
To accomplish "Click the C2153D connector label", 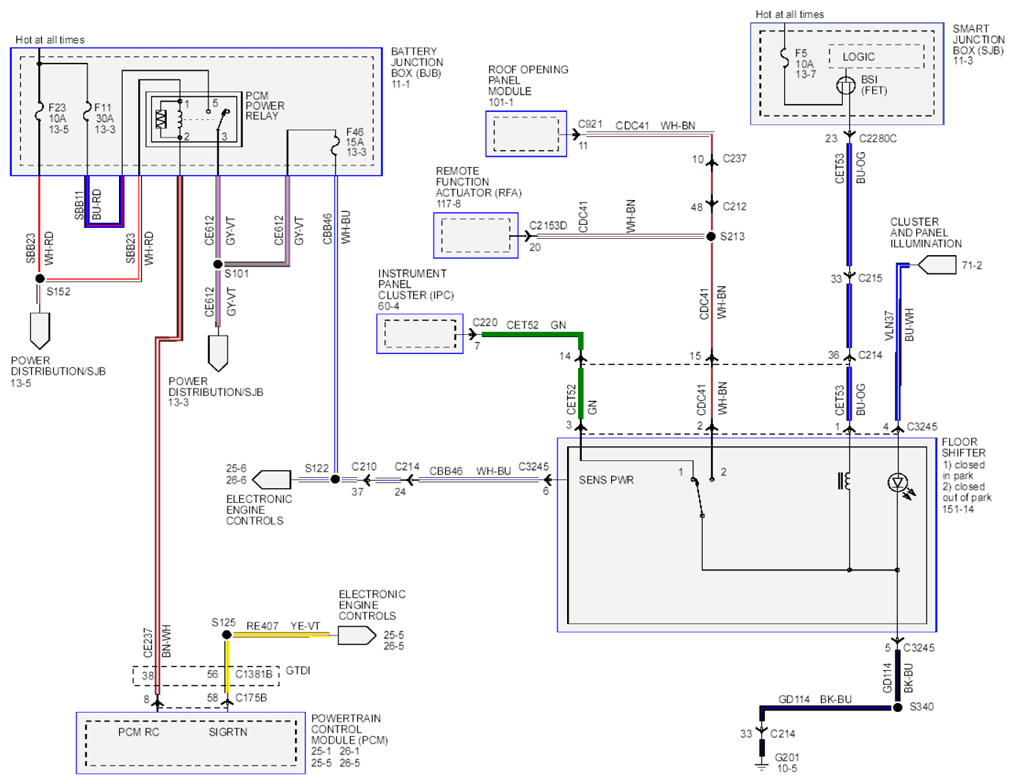I will [548, 226].
